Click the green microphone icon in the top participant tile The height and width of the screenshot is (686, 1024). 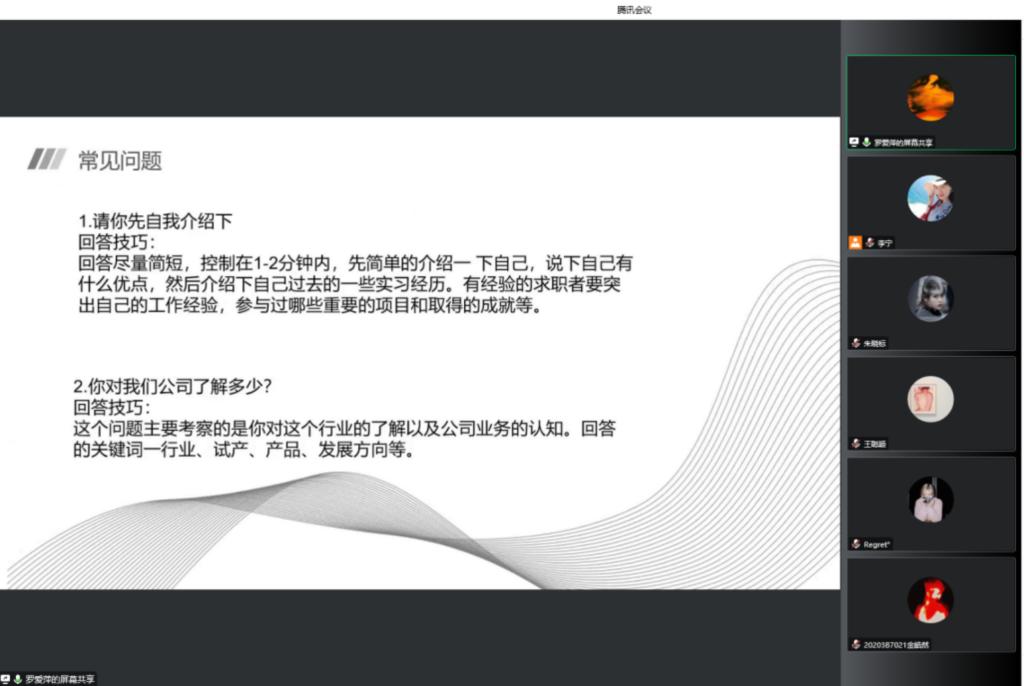pyautogui.click(x=865, y=143)
